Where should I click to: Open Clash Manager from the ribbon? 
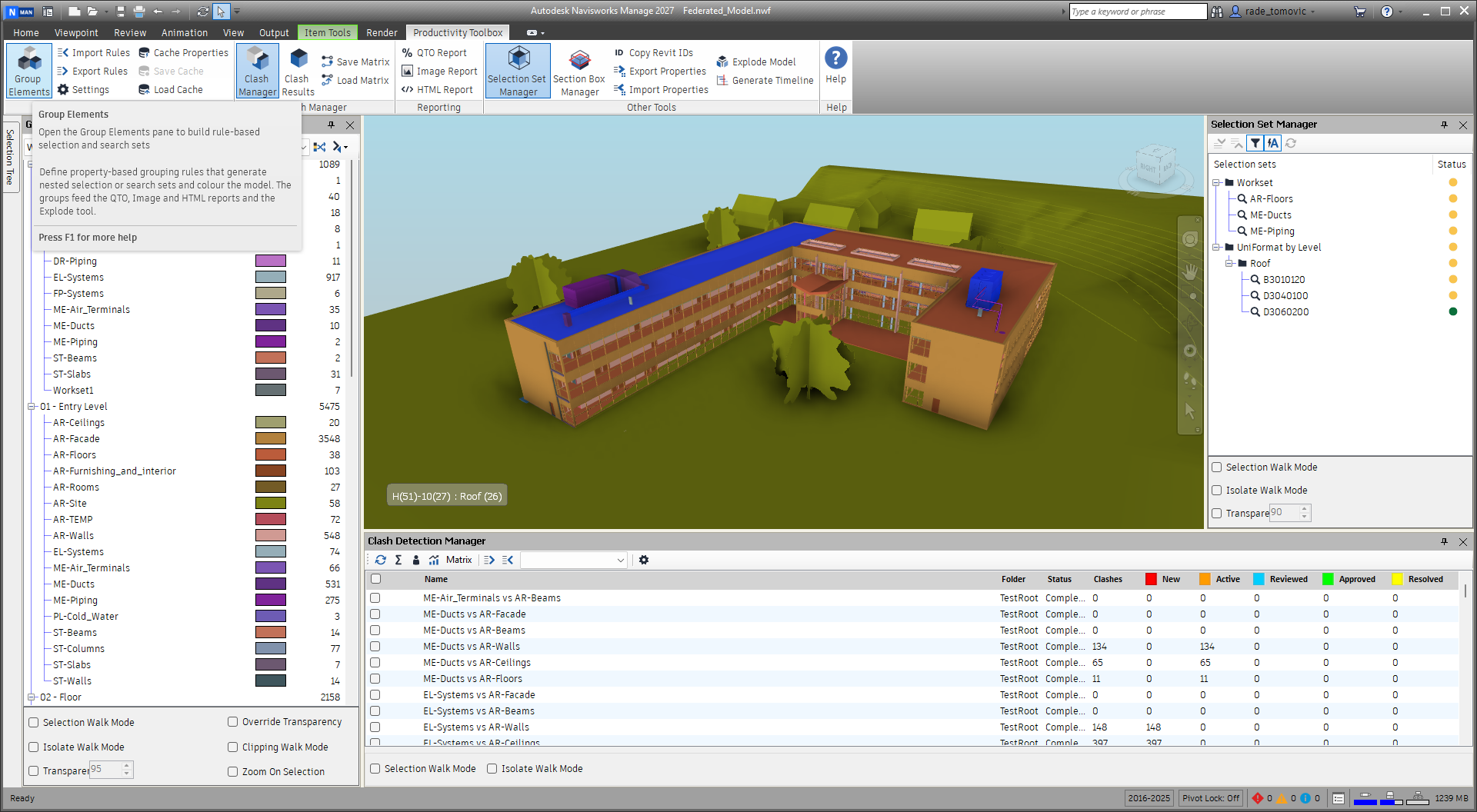pyautogui.click(x=257, y=71)
